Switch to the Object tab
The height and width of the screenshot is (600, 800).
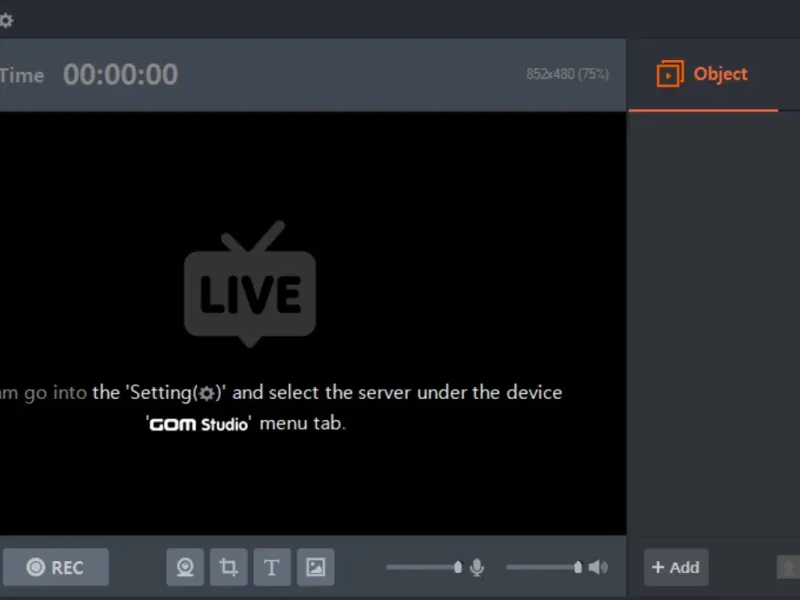click(x=703, y=74)
